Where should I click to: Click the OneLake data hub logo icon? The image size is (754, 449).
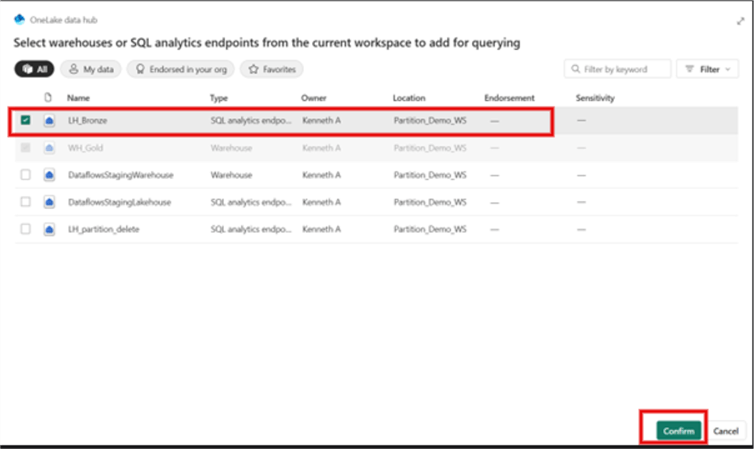tap(19, 19)
